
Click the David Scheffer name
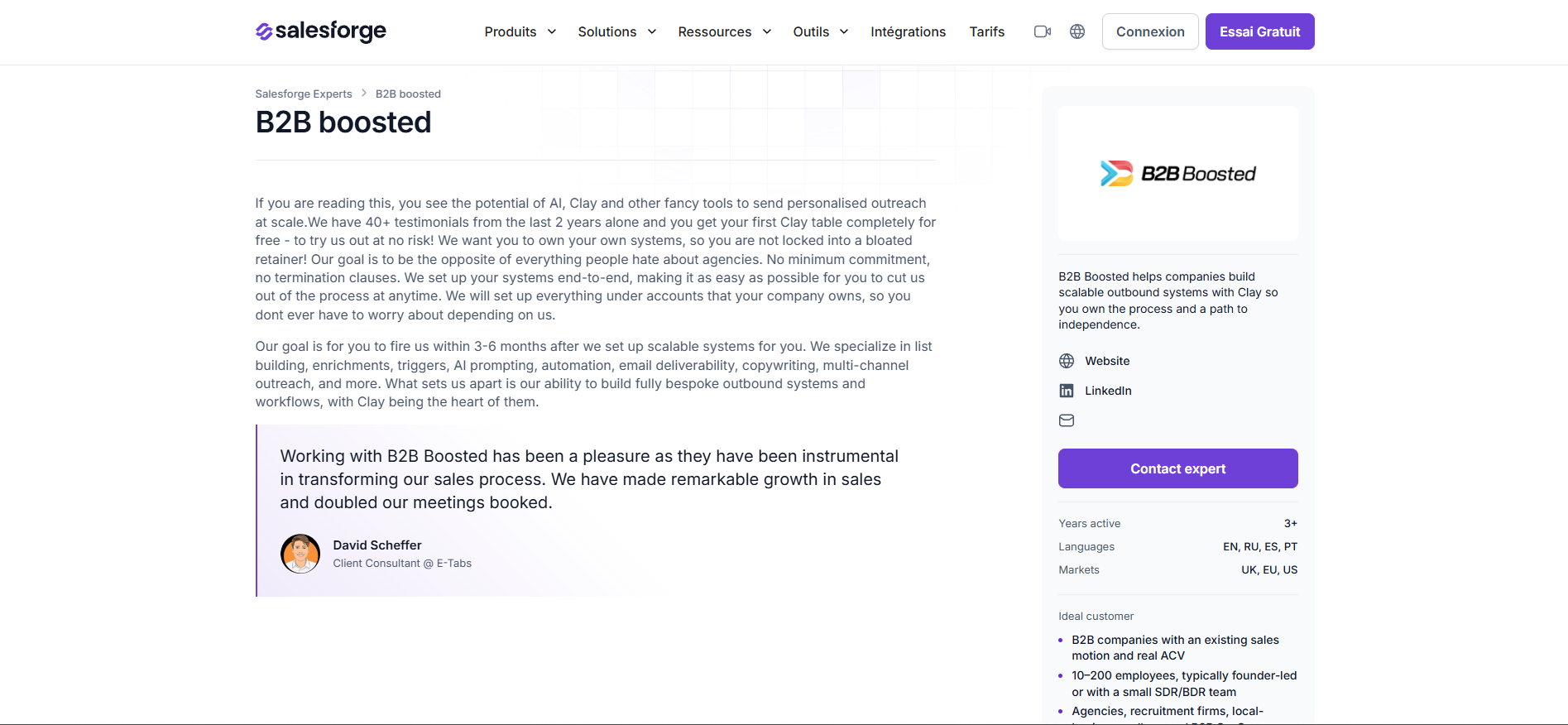(377, 545)
